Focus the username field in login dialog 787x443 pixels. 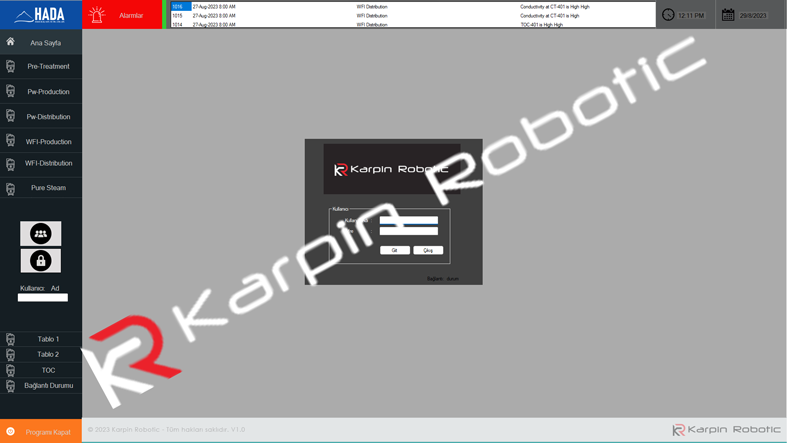pos(409,220)
